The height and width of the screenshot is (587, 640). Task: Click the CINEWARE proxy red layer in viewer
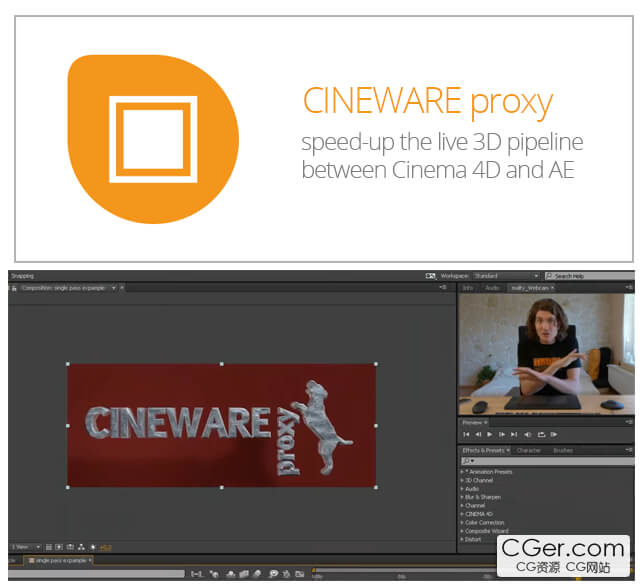[222, 425]
